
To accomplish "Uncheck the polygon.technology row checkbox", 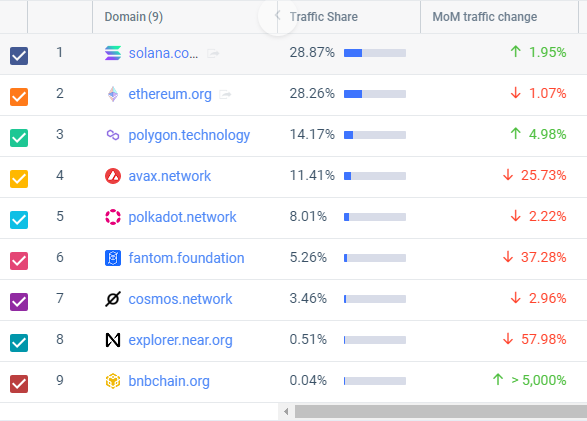I will tap(19, 138).
